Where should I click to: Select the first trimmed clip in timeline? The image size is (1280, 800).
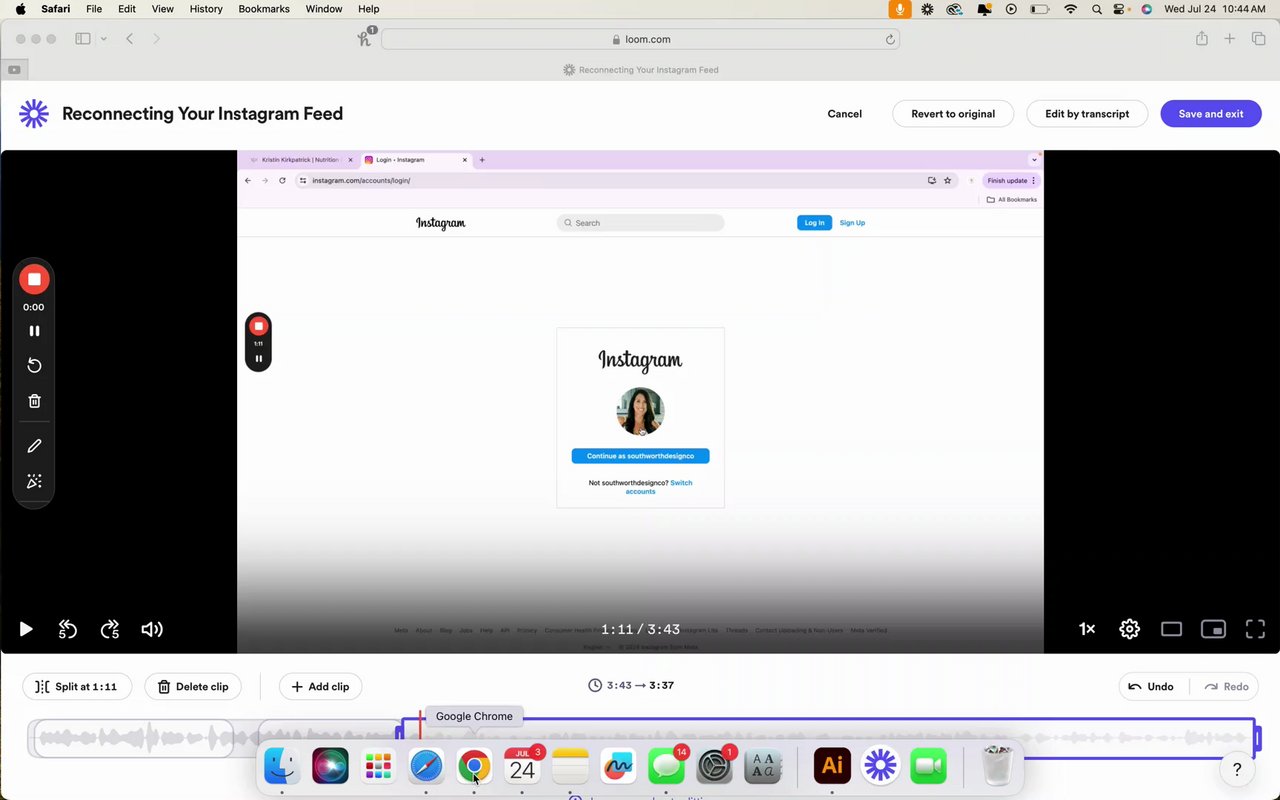pyautogui.click(x=134, y=739)
